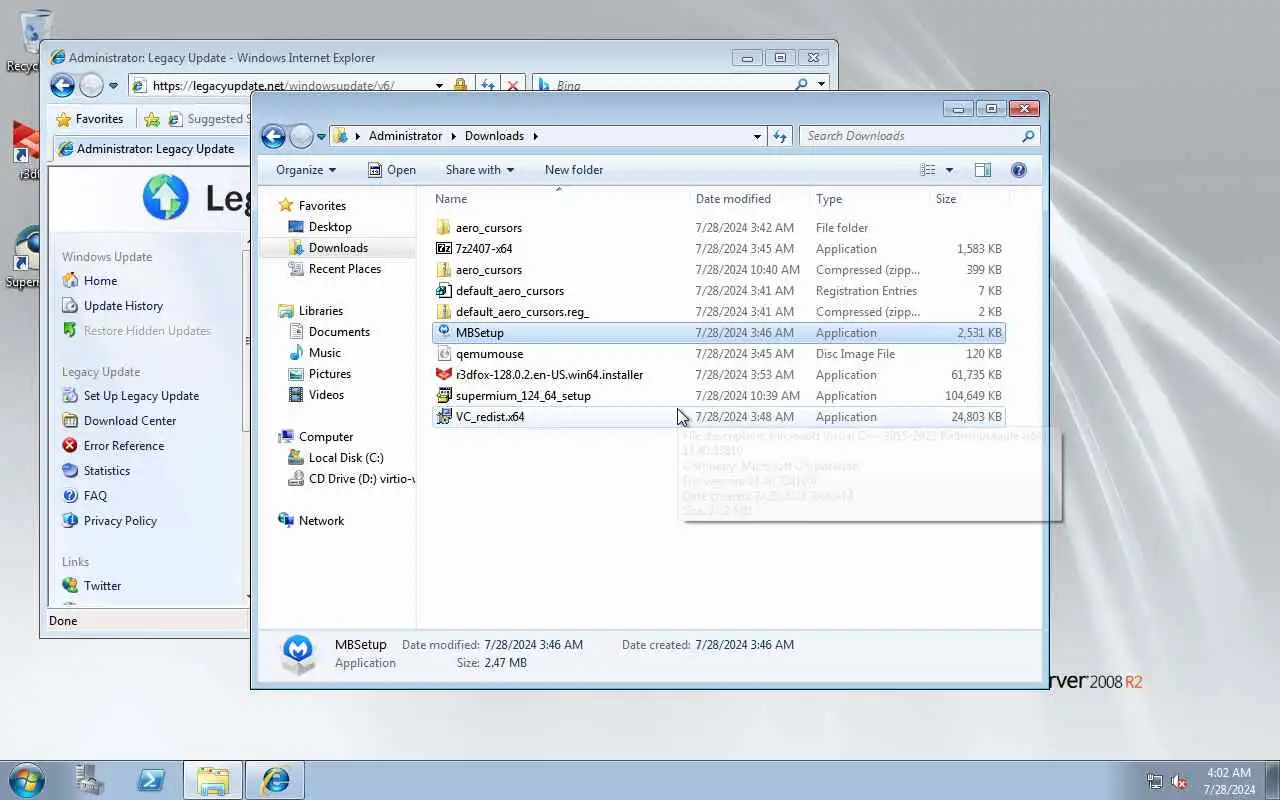1280x800 pixels.
Task: Open the FAQ link
Action: click(95, 496)
